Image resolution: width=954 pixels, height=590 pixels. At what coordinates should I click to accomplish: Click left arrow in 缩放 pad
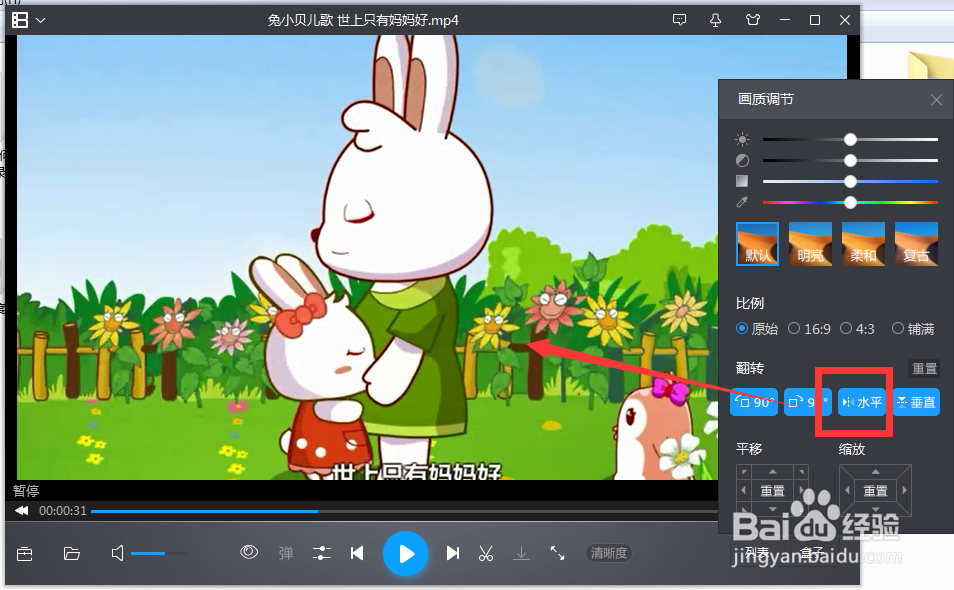pos(847,490)
